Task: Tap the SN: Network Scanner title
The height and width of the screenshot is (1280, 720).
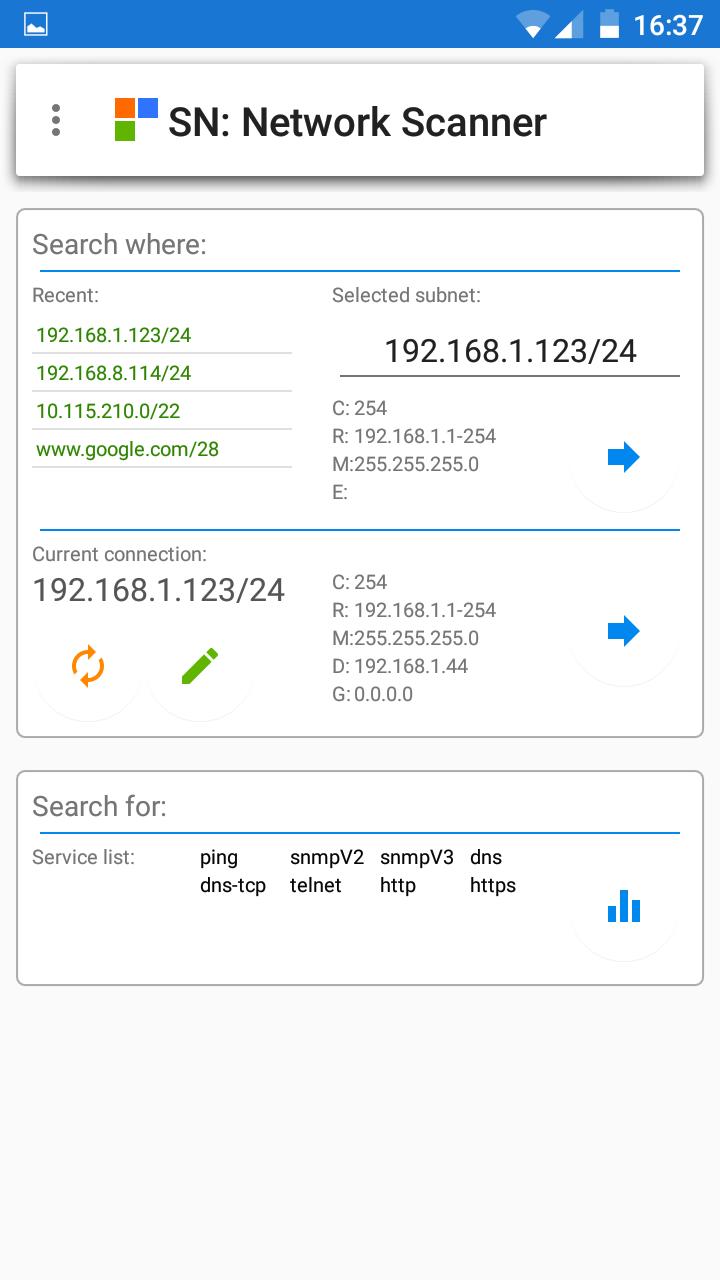Action: click(357, 122)
